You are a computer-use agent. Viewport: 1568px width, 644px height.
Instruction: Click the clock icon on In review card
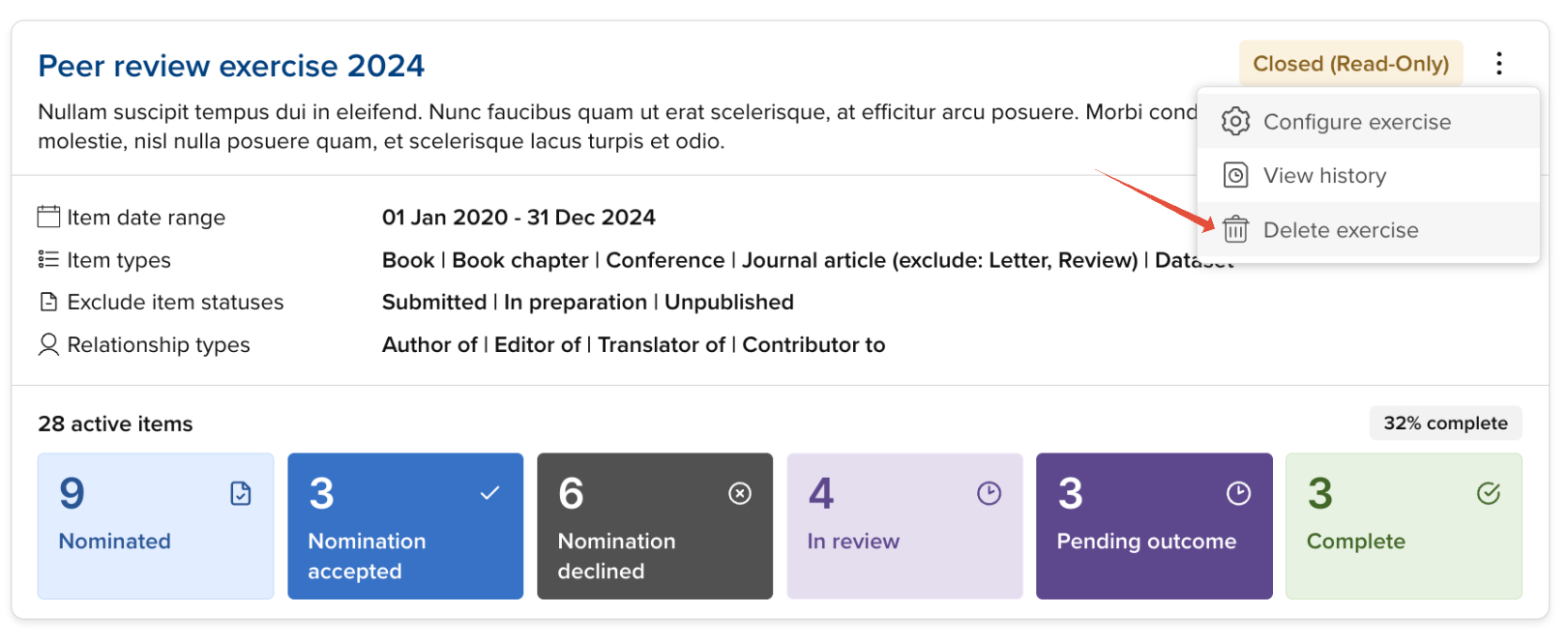pyautogui.click(x=989, y=493)
